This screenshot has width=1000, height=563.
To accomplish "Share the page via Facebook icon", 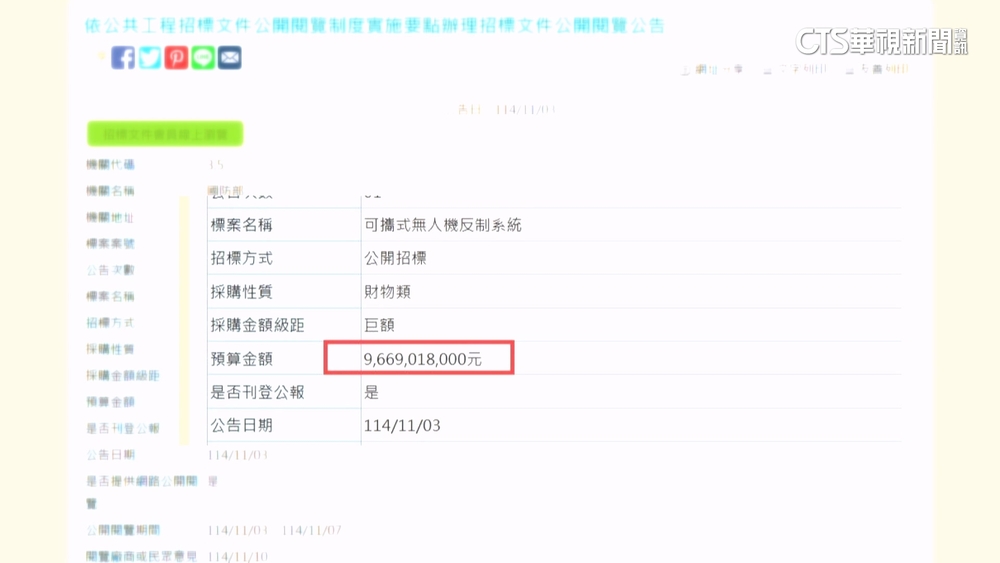I will click(x=122, y=57).
